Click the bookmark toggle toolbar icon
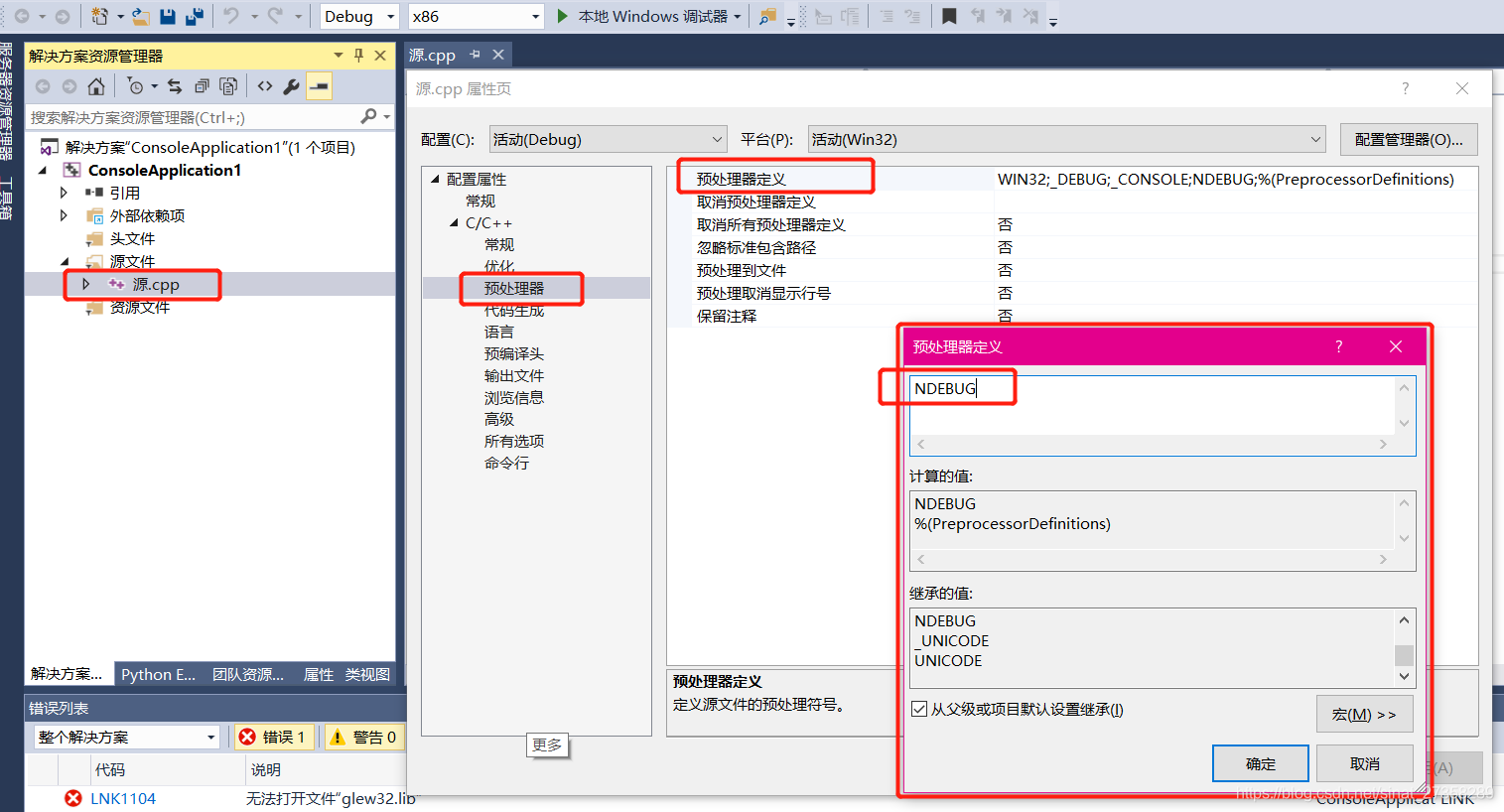 pos(949,16)
